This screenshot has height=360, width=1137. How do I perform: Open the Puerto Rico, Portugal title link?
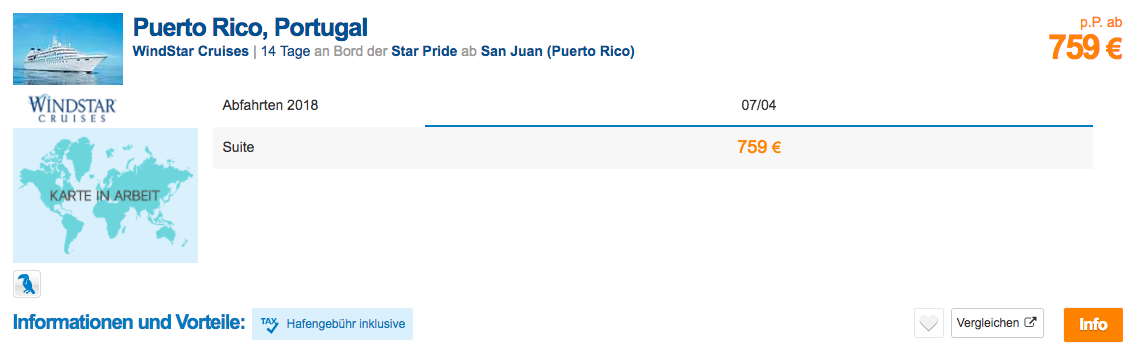pos(251,28)
